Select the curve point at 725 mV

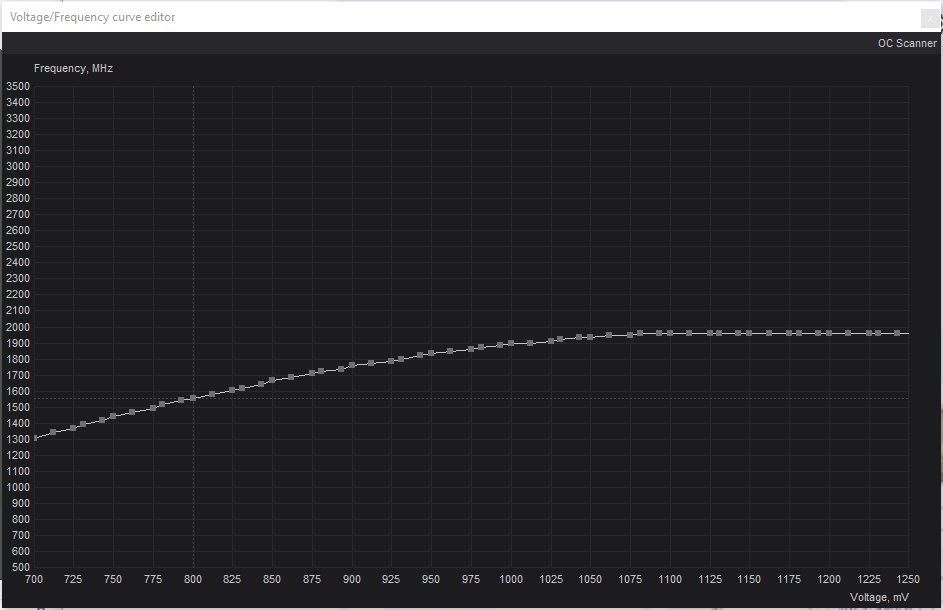(72, 426)
